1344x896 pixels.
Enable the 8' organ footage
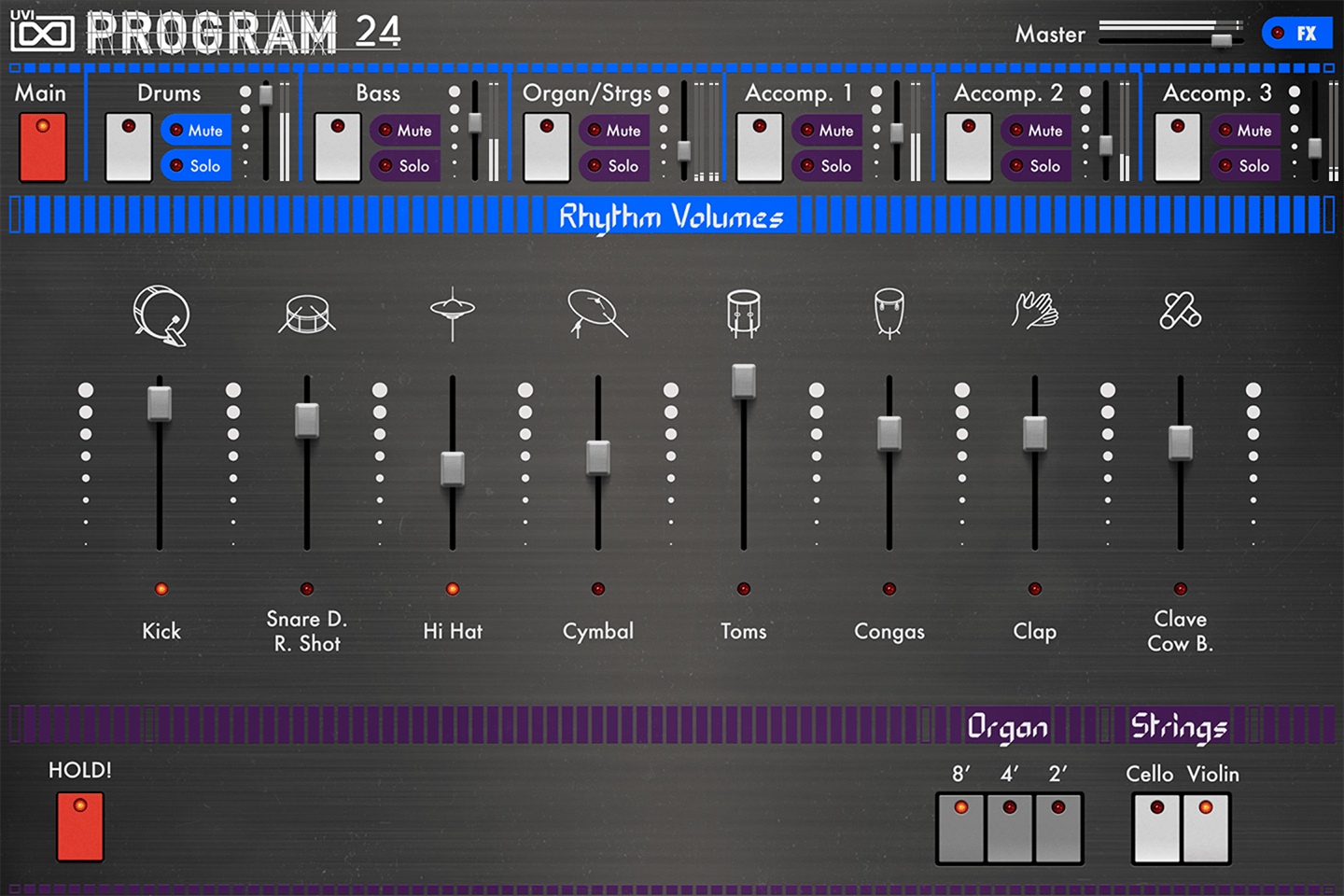(959, 827)
